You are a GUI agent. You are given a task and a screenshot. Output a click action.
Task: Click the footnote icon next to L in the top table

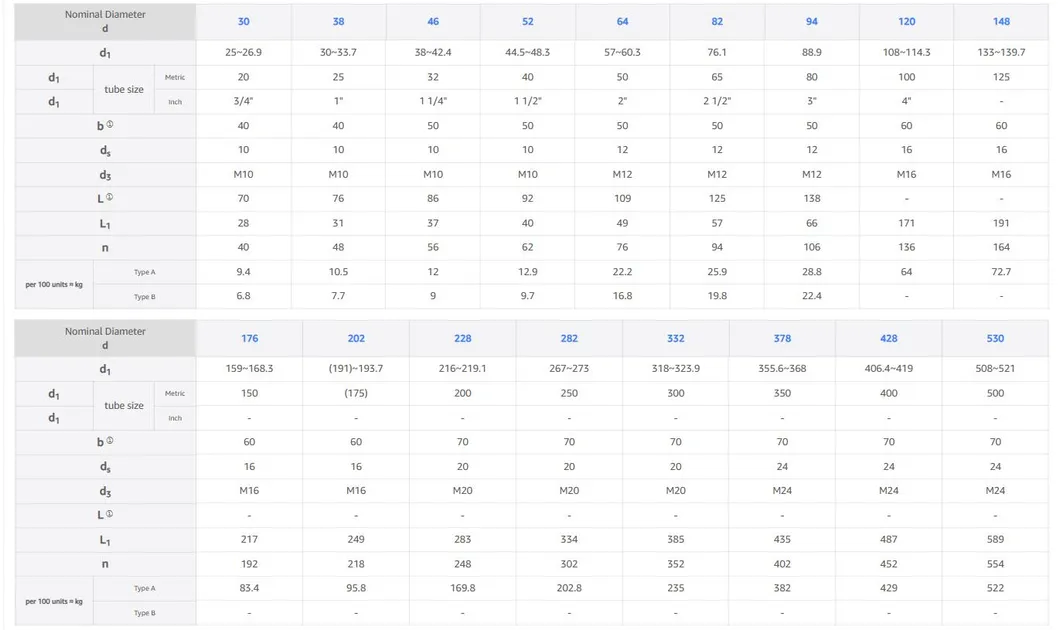[x=110, y=198]
